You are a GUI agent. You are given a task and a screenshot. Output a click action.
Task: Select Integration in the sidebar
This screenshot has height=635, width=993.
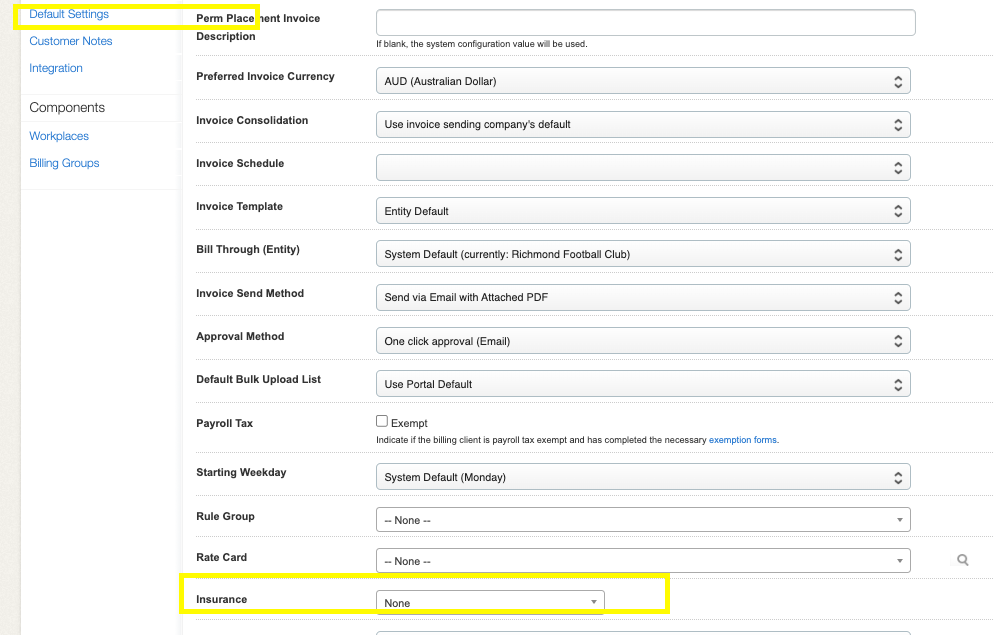[56, 68]
